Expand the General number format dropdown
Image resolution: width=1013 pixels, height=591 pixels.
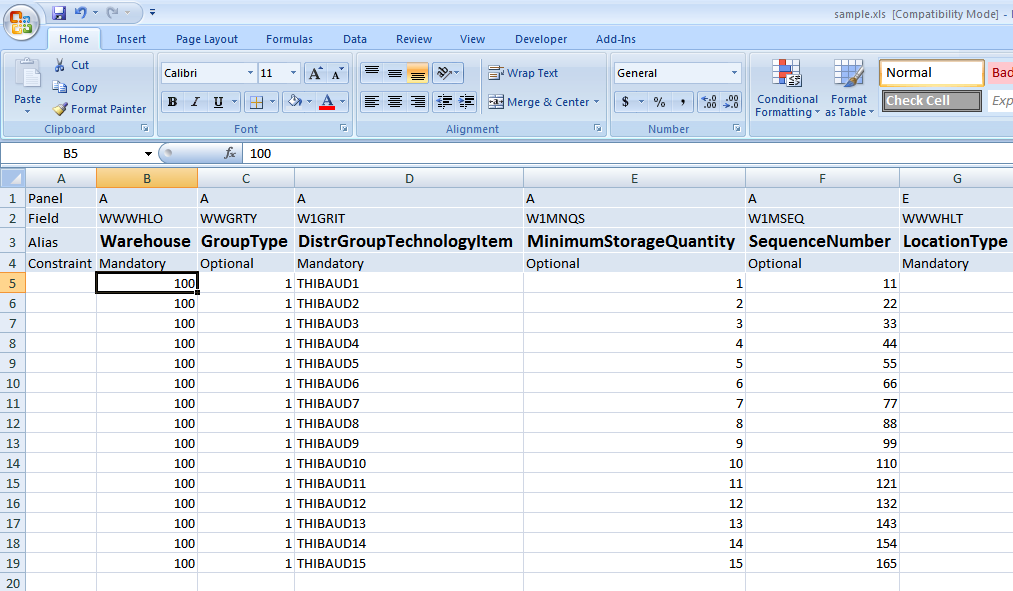(734, 73)
